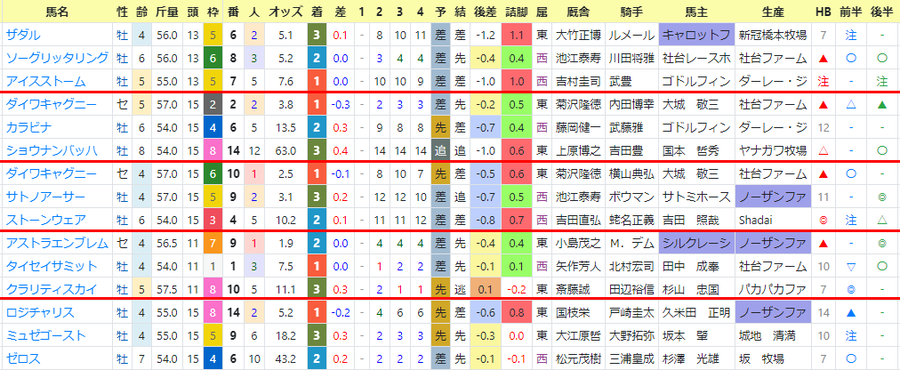The width and height of the screenshot is (900, 370).
Task: Select jockey cell 吉田豊
Action: tap(631, 151)
